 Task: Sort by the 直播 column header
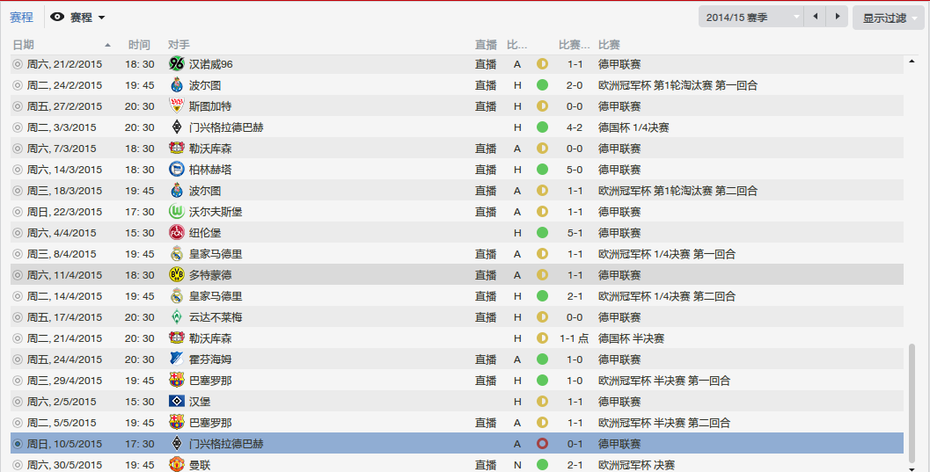(486, 44)
